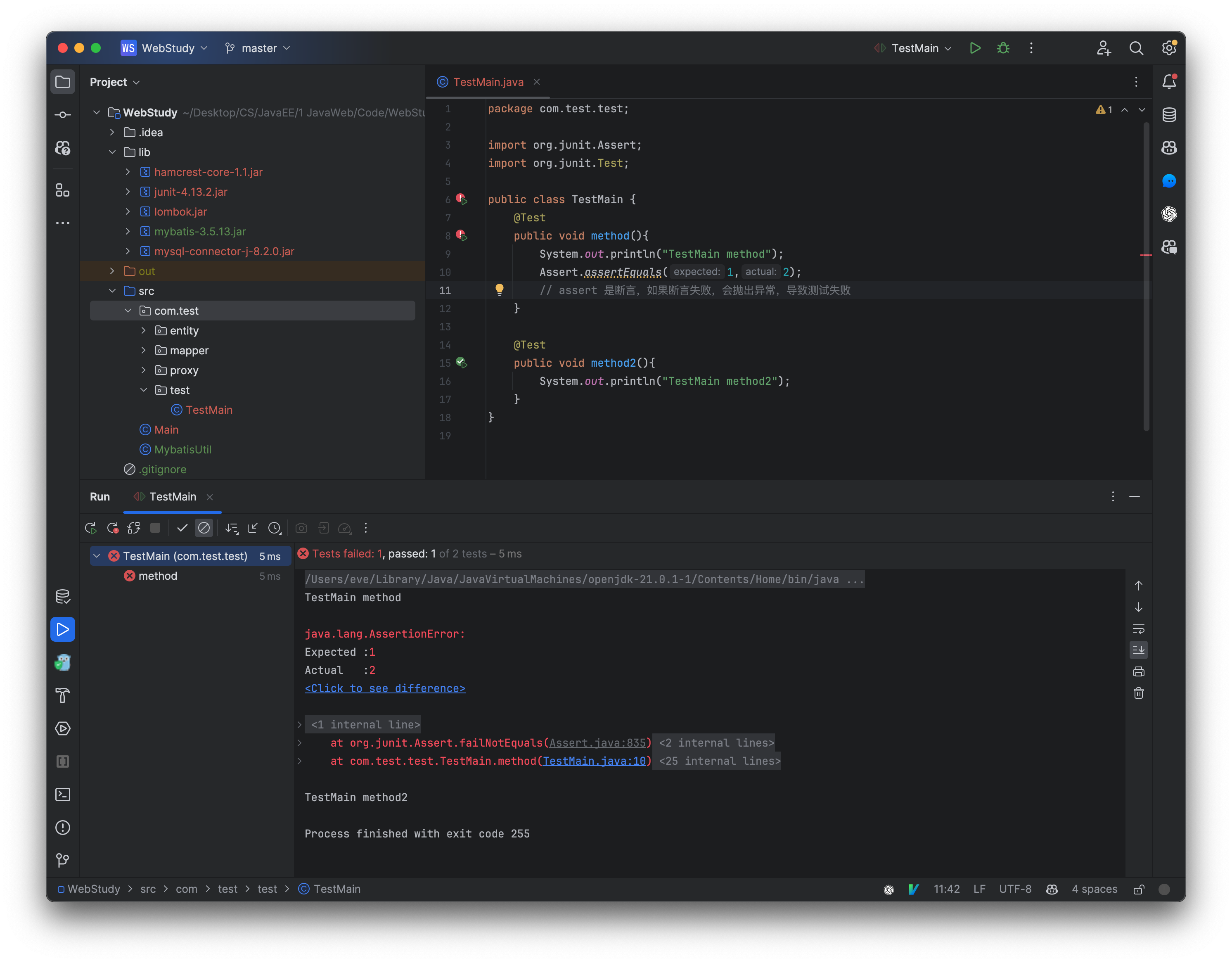Toggle Show Ignored tests filter
The width and height of the screenshot is (1232, 963).
(204, 528)
